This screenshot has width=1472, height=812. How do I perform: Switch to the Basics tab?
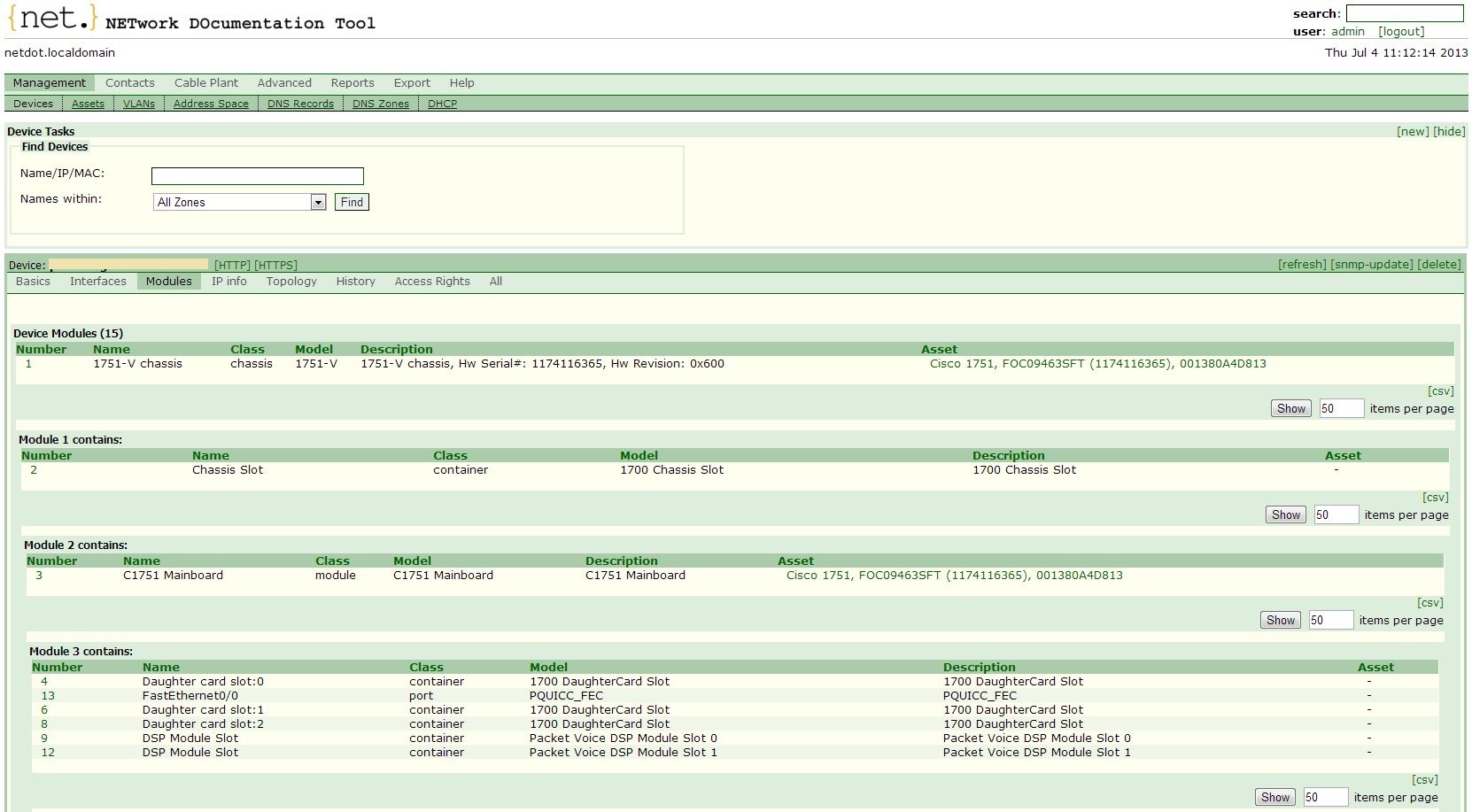pyautogui.click(x=33, y=281)
